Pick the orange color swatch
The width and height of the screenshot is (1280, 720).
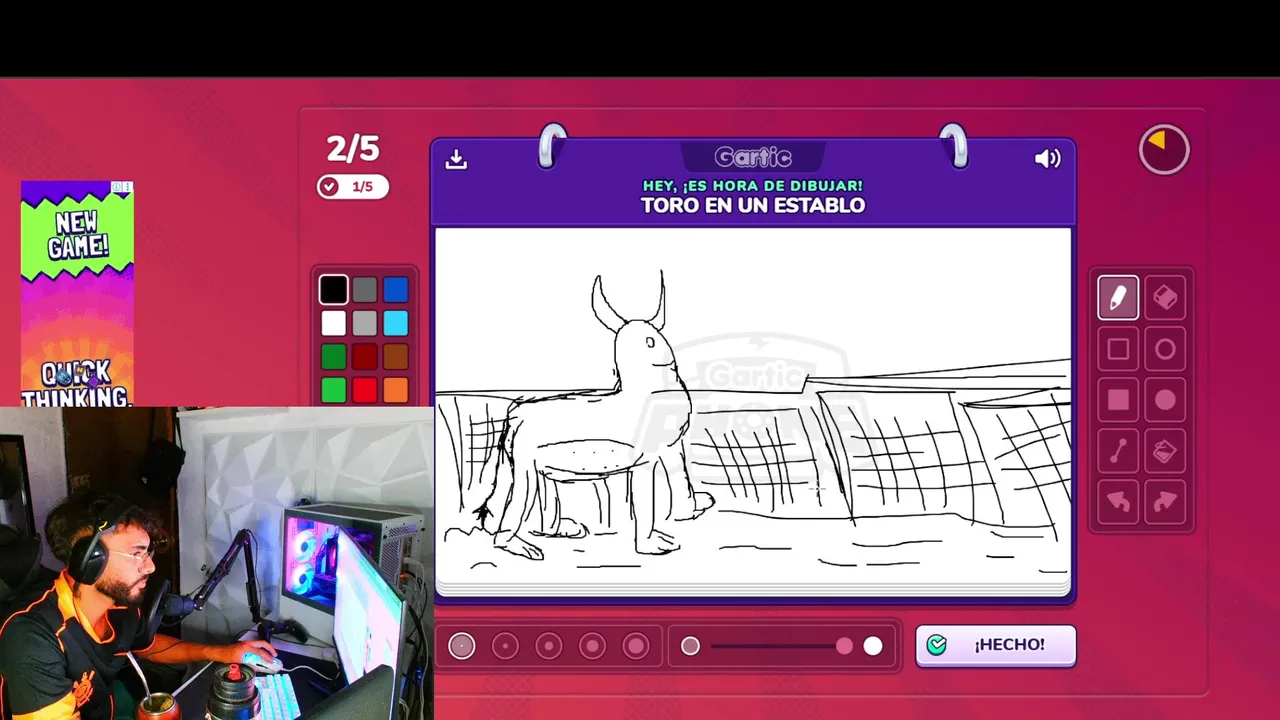[x=396, y=389]
